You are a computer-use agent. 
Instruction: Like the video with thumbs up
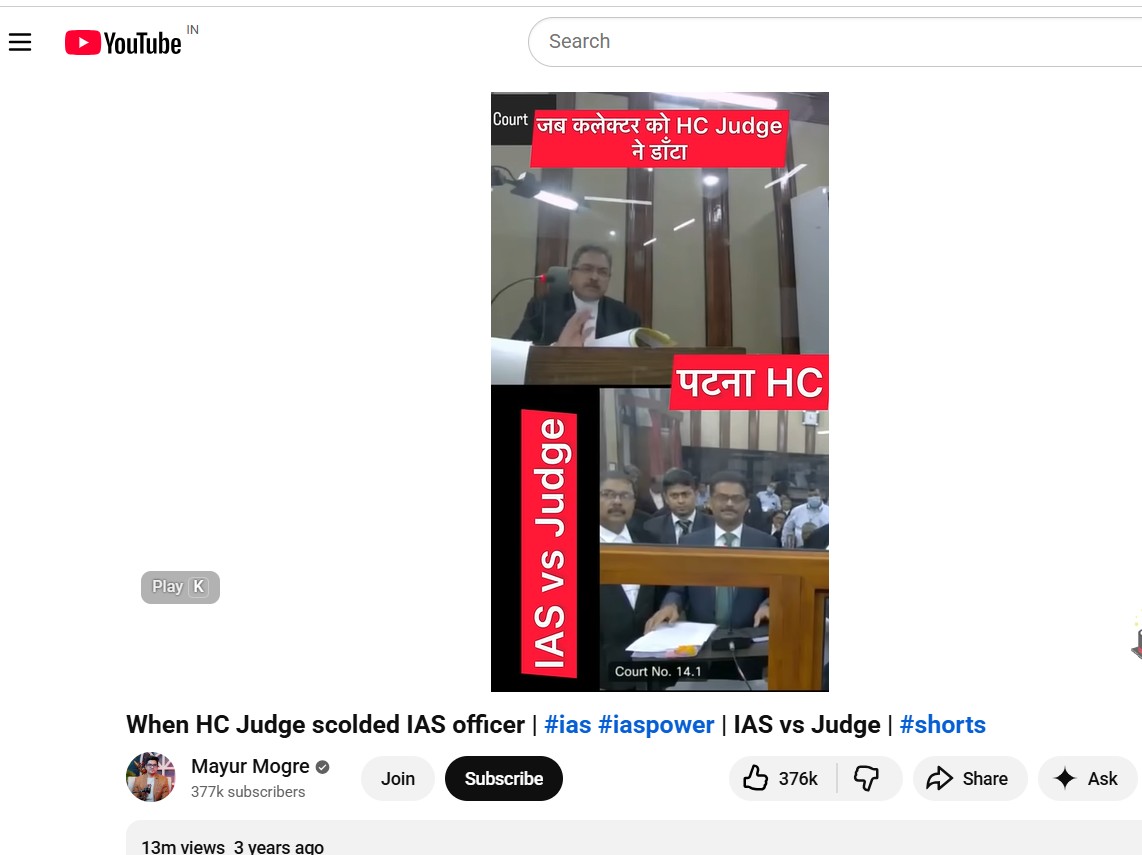[781, 779]
